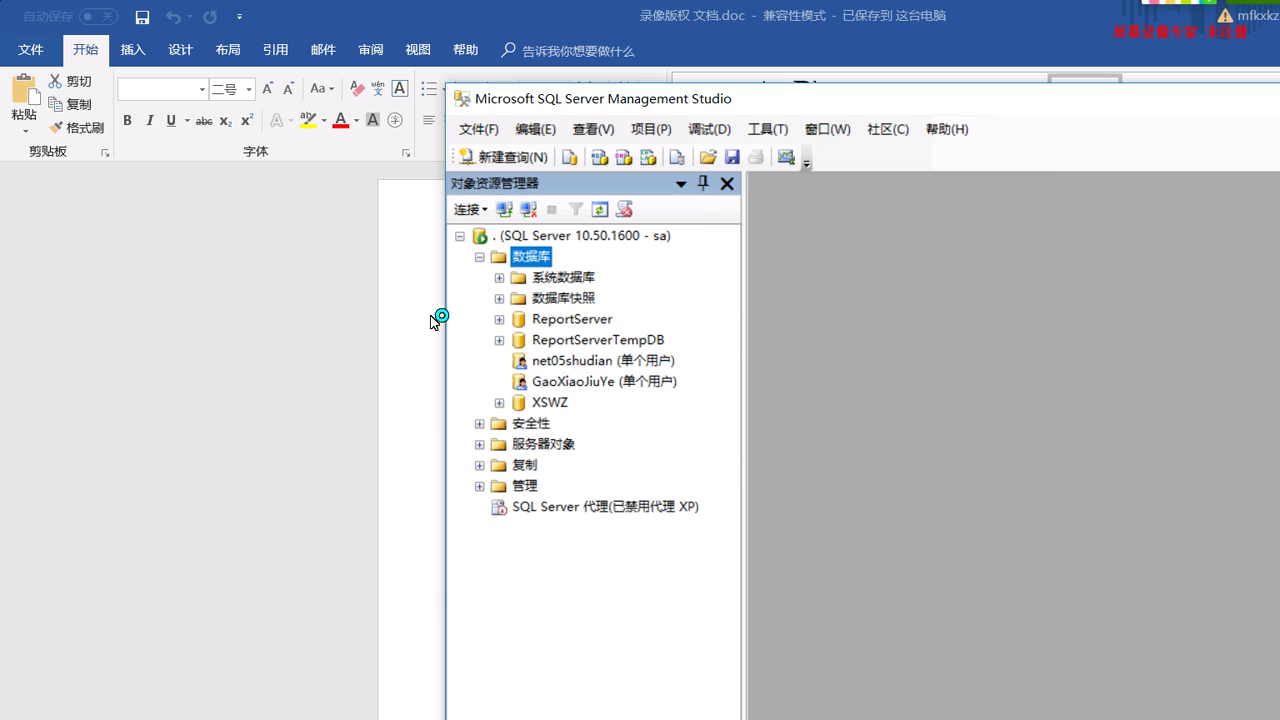Collapse the server node (SQL Server 10.50.1600 - sa)

pos(460,236)
